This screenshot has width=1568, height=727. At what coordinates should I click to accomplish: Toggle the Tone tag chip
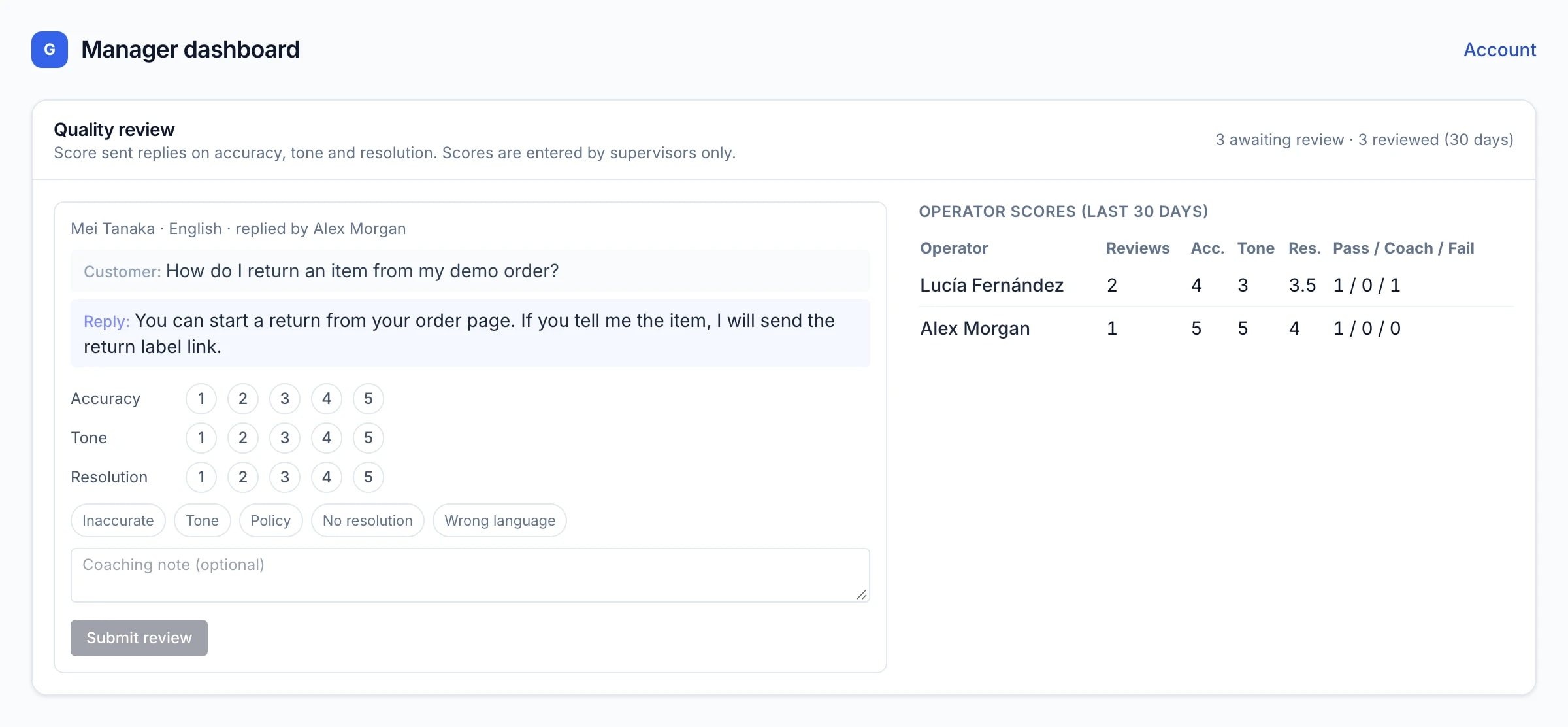(203, 520)
